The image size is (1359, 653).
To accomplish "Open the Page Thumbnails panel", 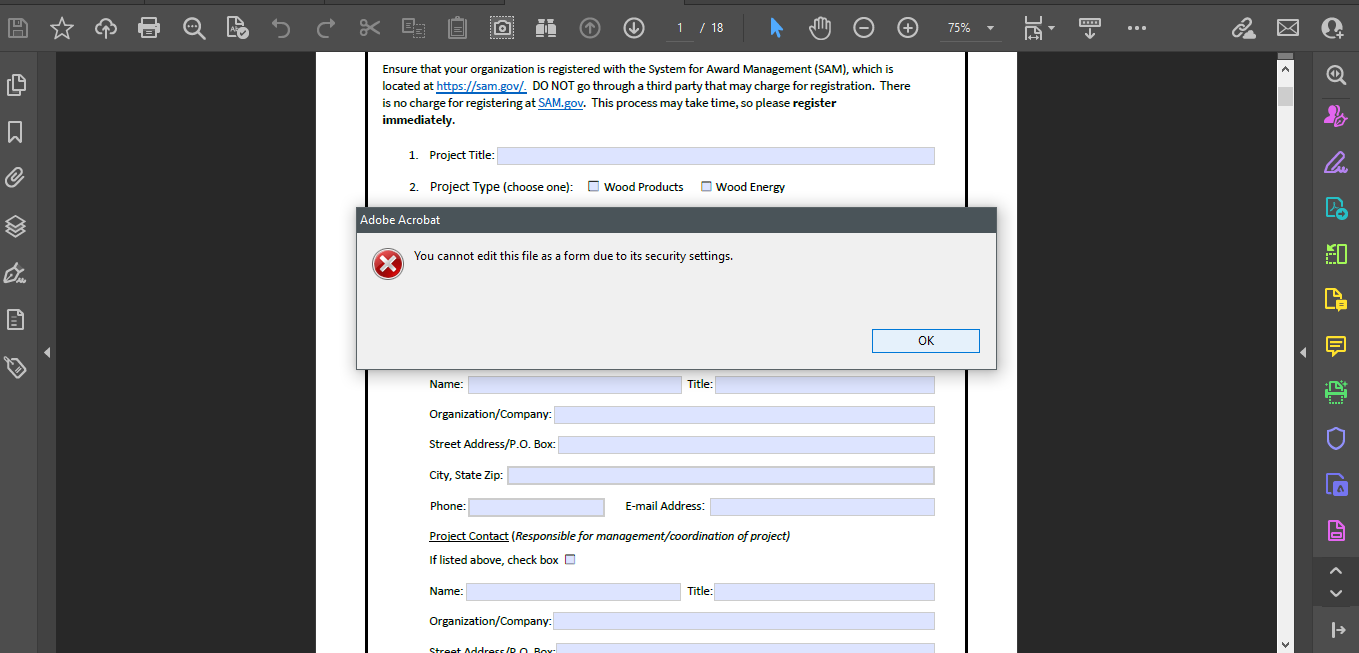I will [x=15, y=86].
